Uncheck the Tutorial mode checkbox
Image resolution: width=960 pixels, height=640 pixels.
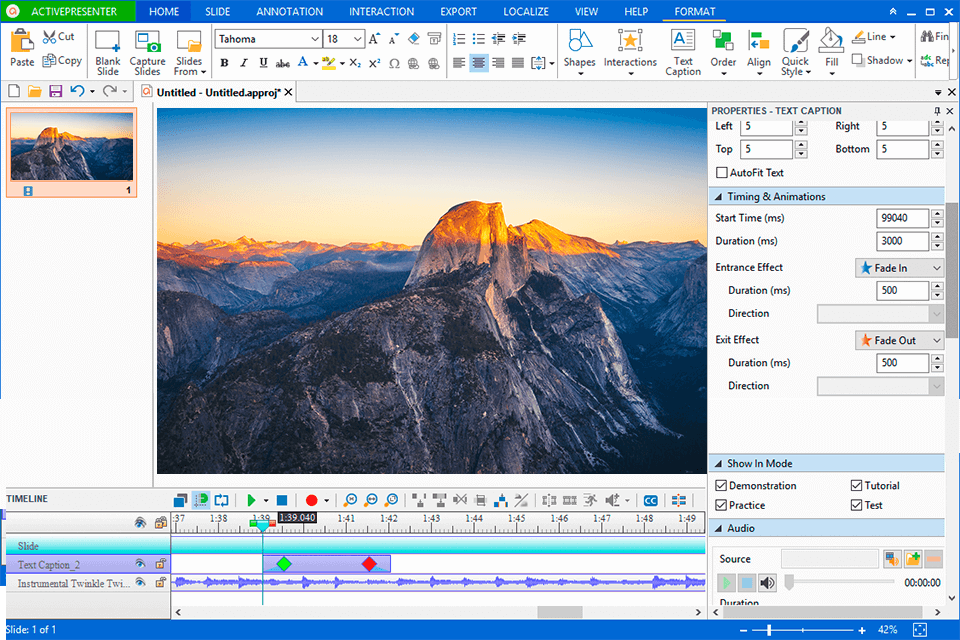(857, 486)
